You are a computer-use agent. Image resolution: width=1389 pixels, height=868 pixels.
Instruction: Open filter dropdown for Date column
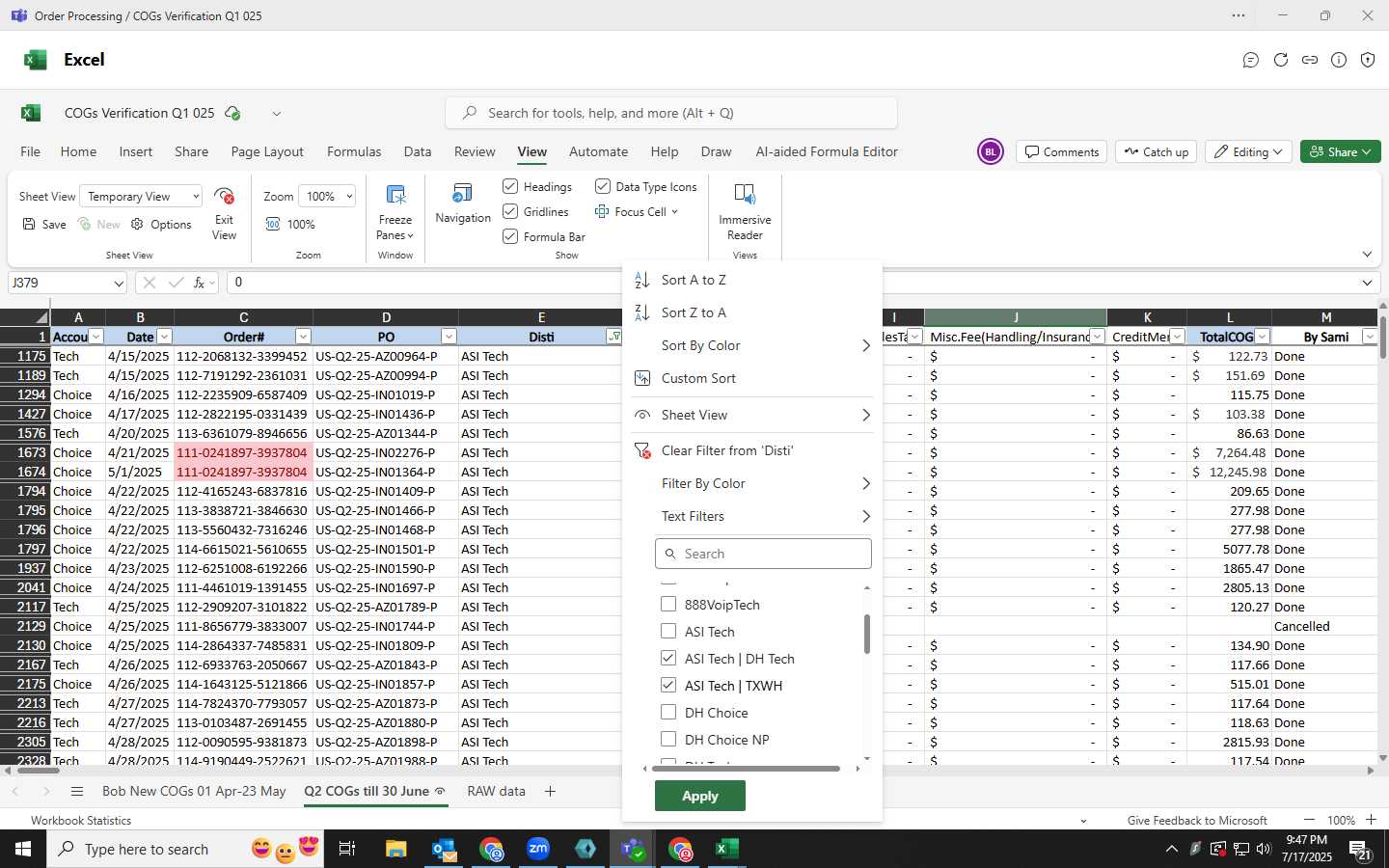164,337
